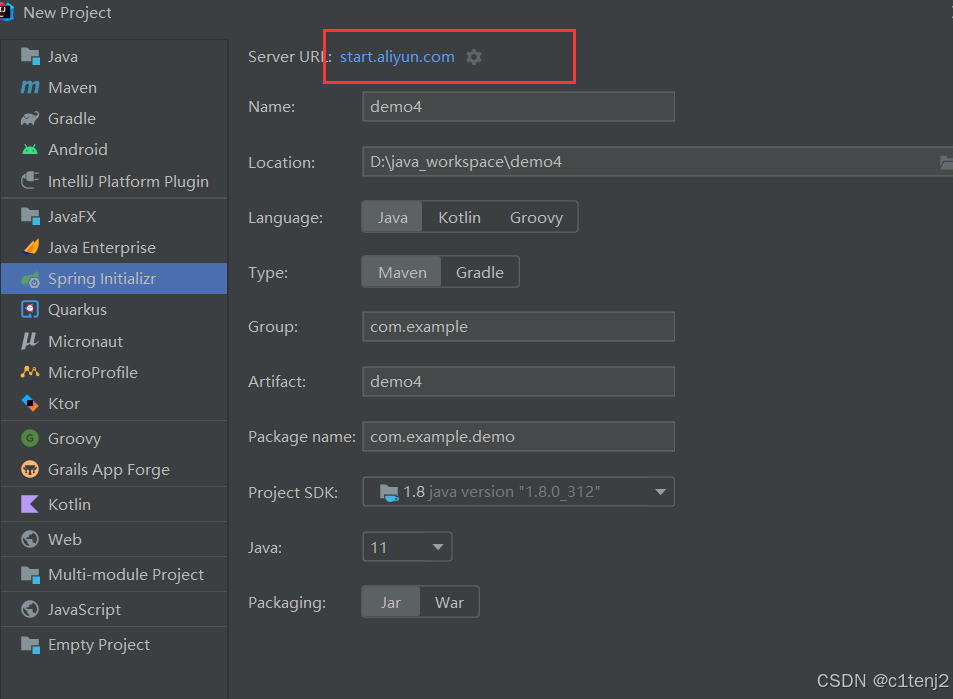Click the purple Kotlin icon

click(30, 504)
